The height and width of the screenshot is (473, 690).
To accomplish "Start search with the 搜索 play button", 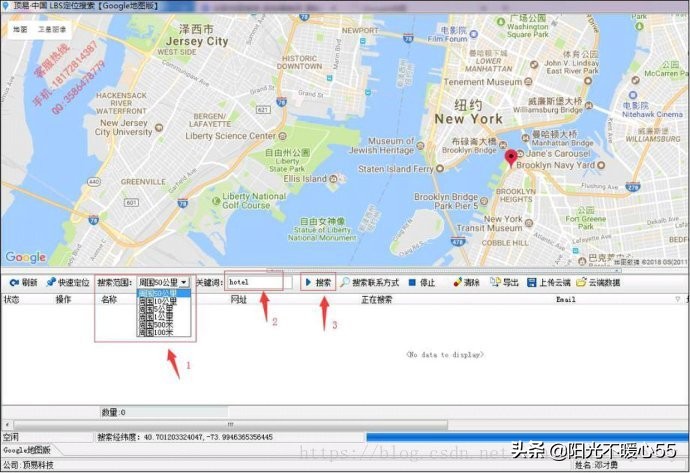I will pyautogui.click(x=318, y=282).
